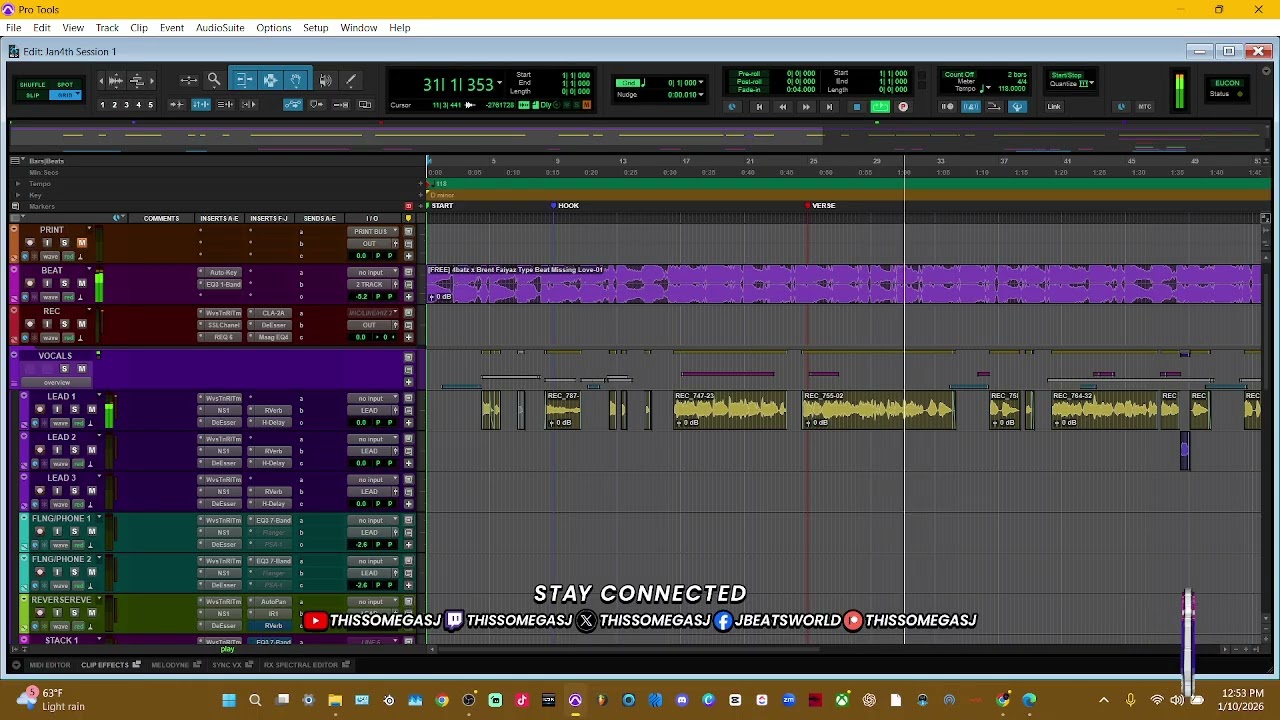
Task: Click the Tempo conductor icon
Action: coord(1017,107)
